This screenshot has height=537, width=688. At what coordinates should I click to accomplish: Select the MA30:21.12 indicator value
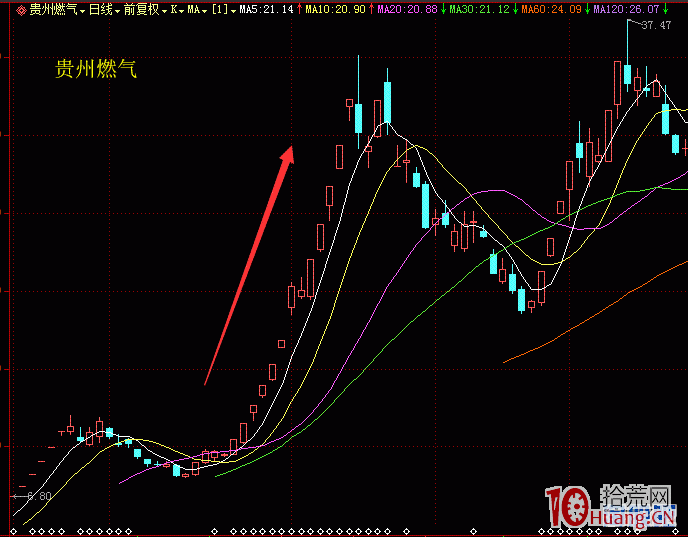[x=479, y=9]
